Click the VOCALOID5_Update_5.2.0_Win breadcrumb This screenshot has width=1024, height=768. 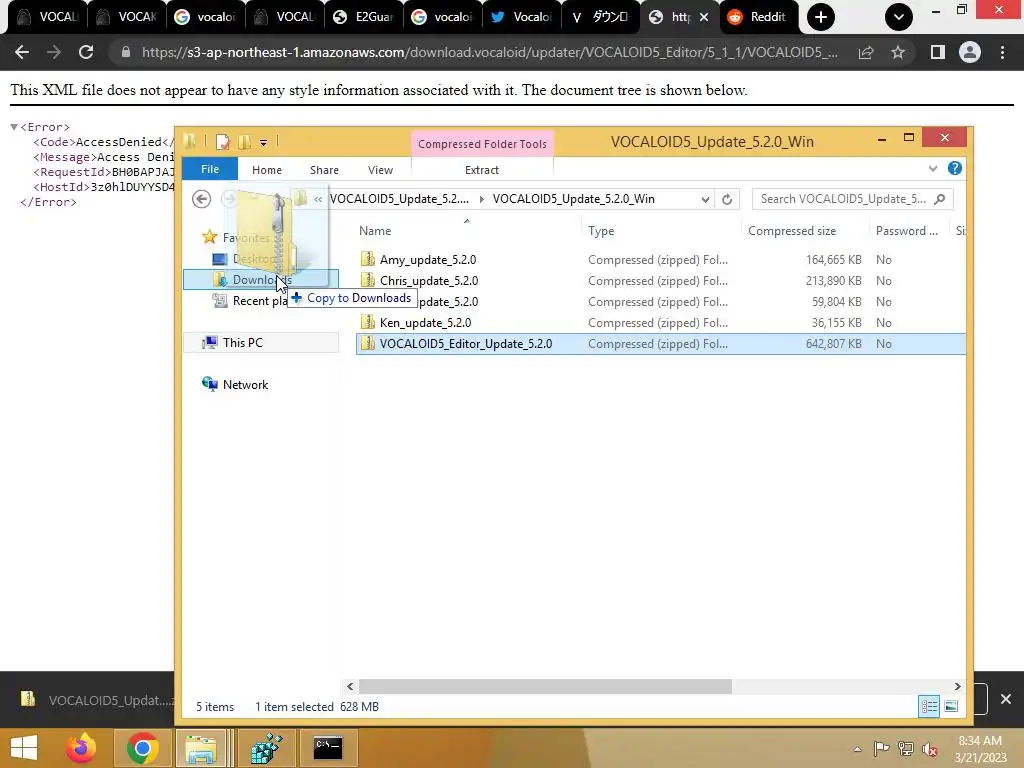click(573, 199)
